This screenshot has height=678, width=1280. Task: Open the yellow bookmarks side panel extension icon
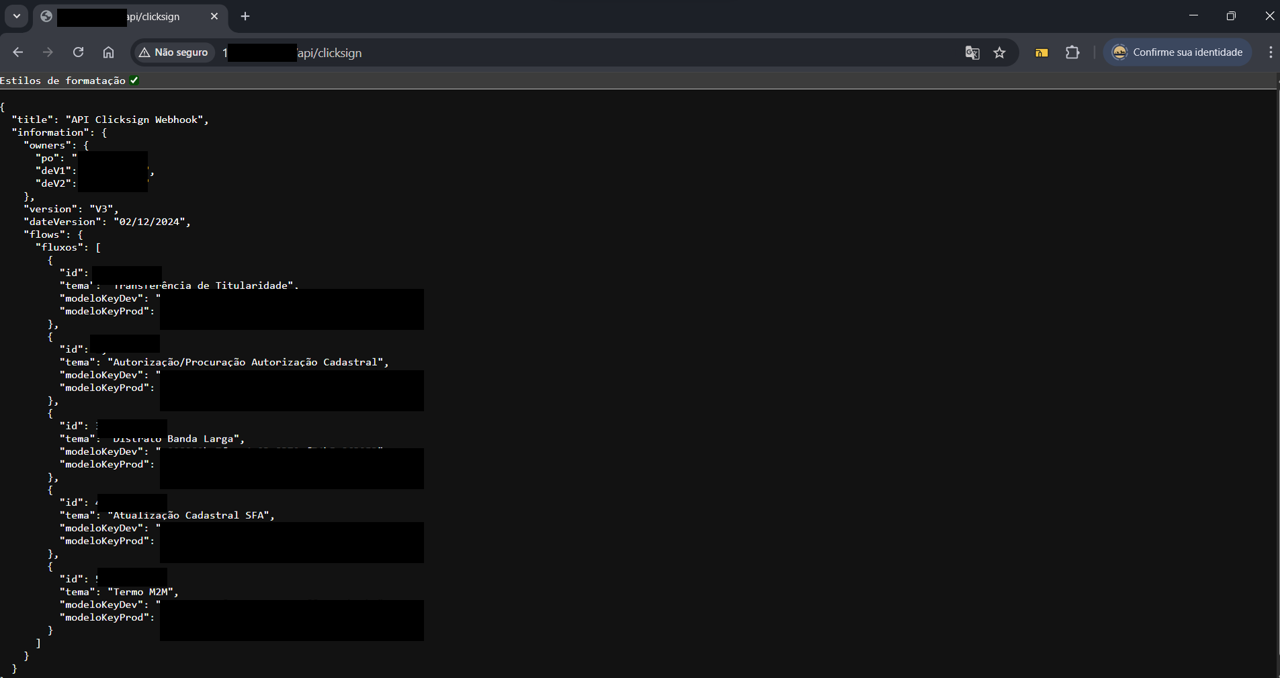click(1041, 52)
